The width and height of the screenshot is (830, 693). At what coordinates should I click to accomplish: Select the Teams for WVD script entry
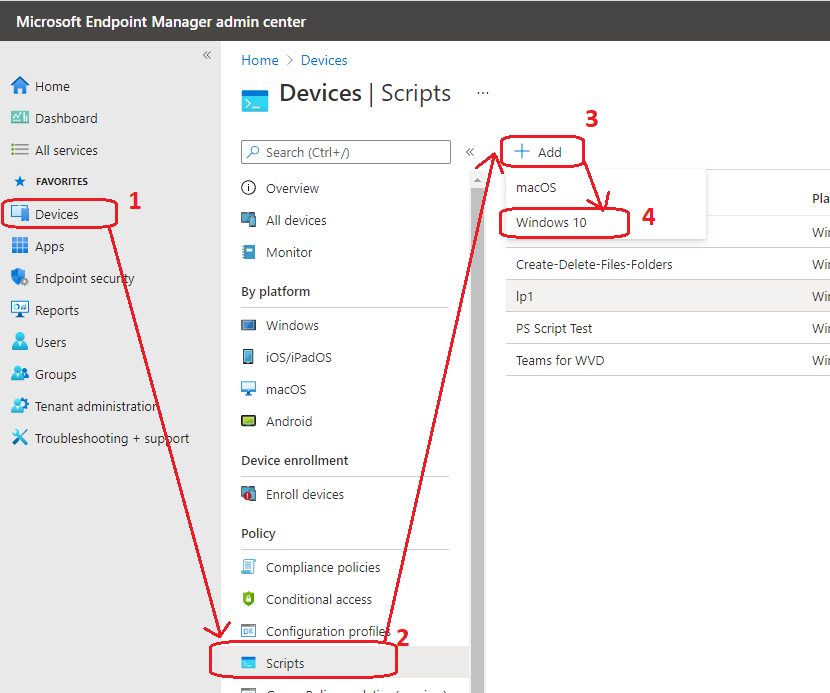(558, 359)
